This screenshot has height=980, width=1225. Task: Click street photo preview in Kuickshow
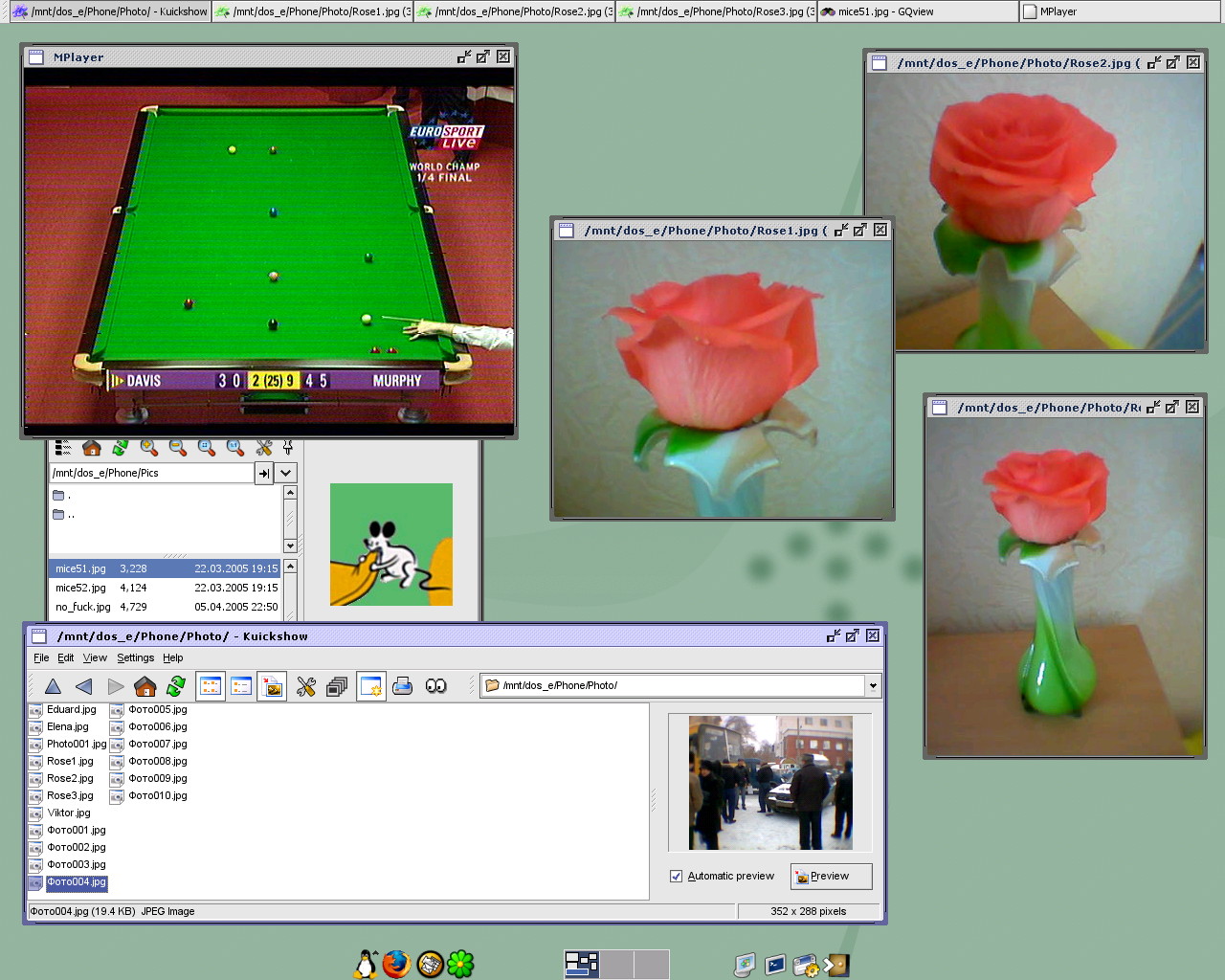[x=770, y=783]
